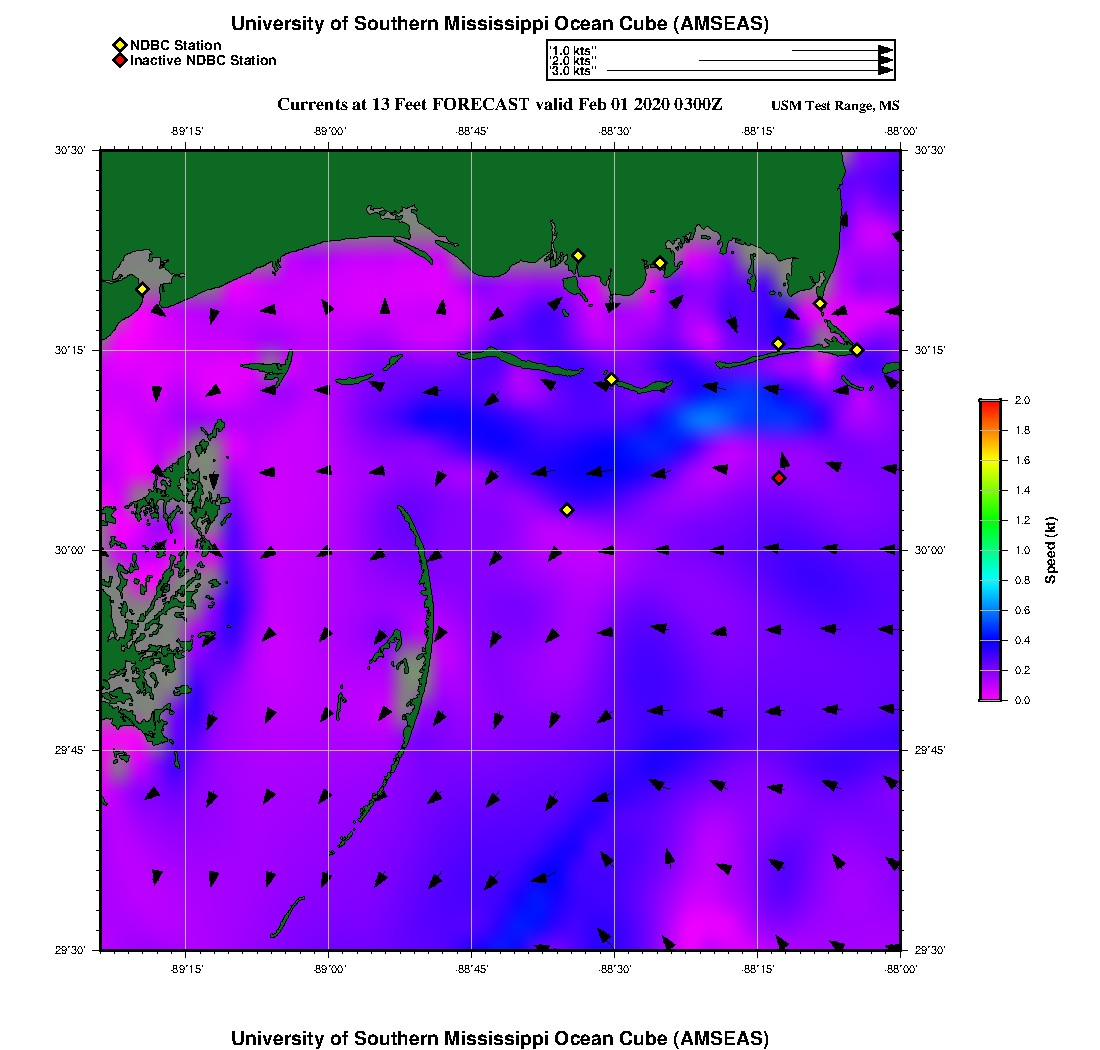Select yellow station marker on island near 88°30'
1100x1050 pixels.
[611, 379]
